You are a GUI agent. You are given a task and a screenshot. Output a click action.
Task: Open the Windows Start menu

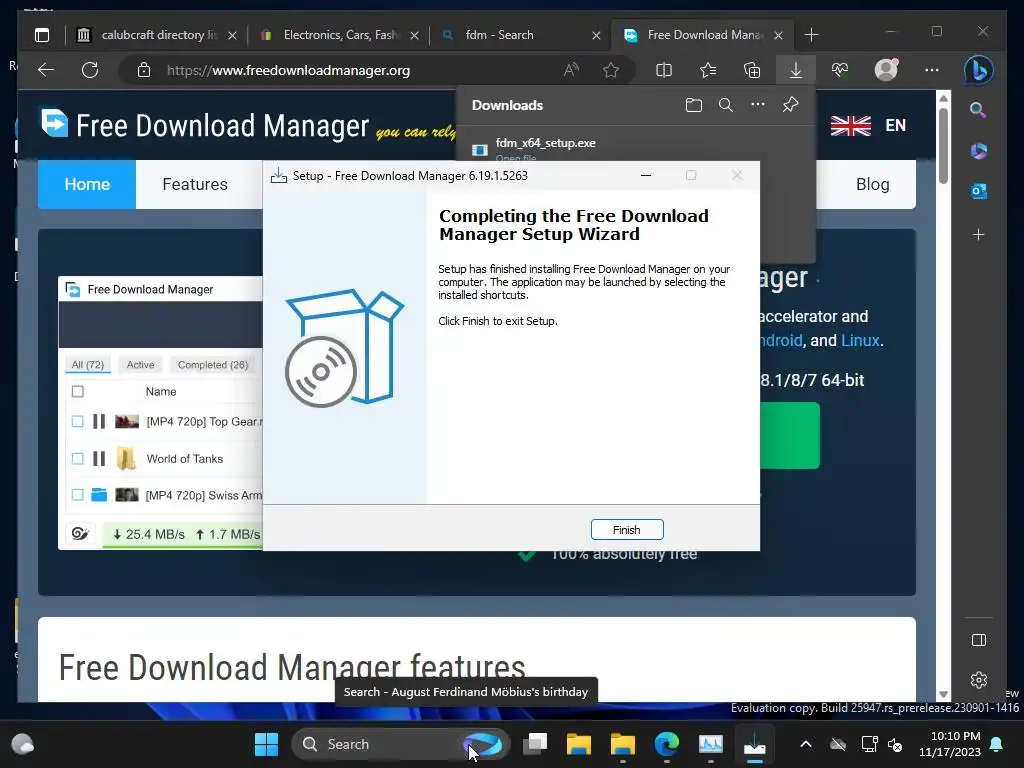pyautogui.click(x=266, y=744)
